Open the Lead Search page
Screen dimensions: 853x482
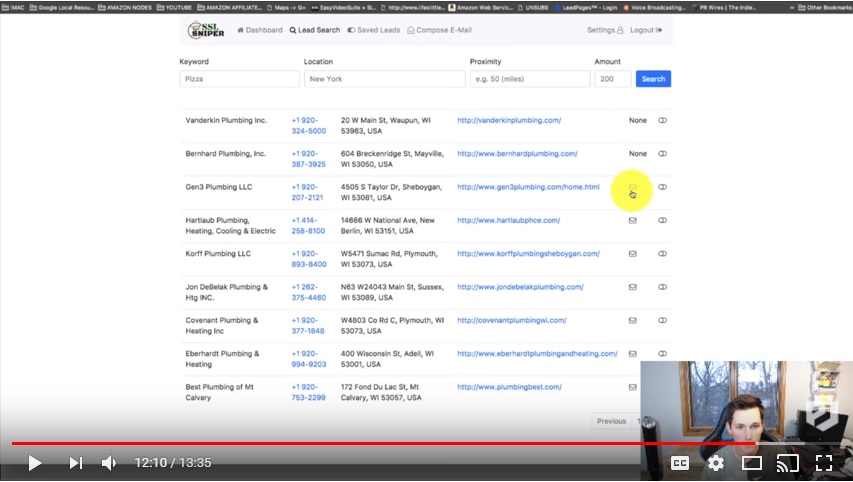(x=314, y=30)
